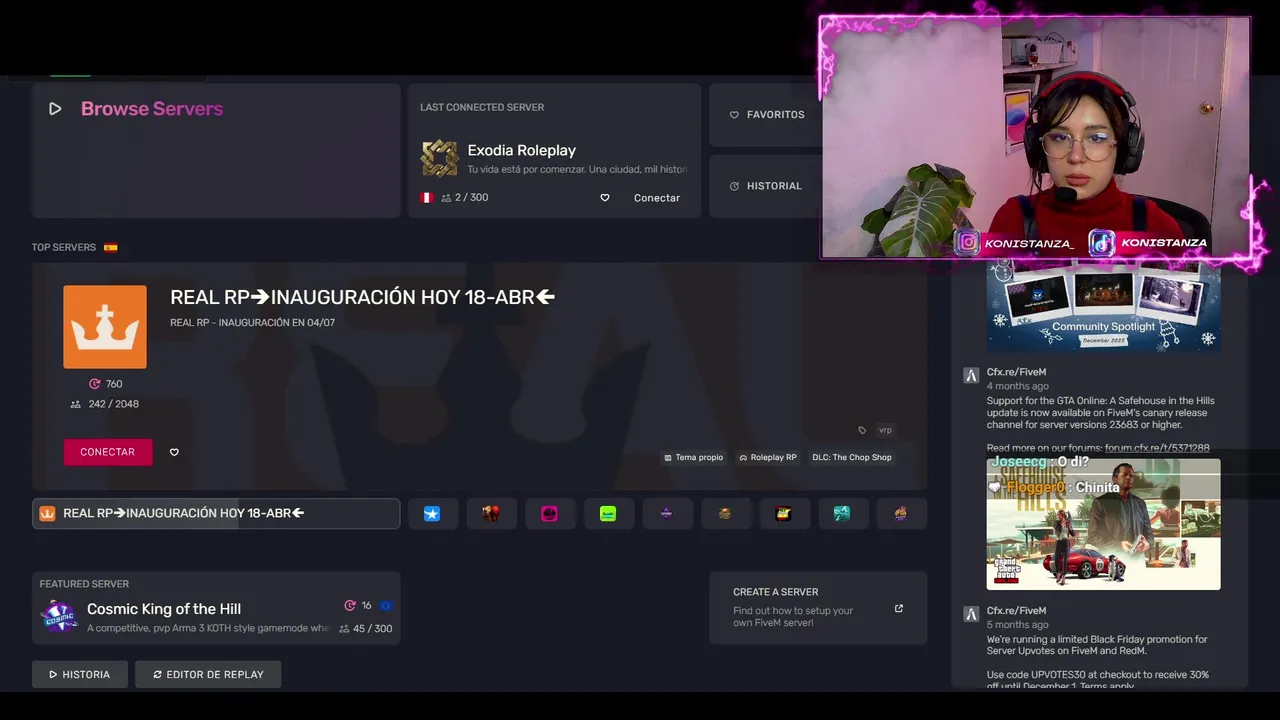The width and height of the screenshot is (1280, 720).
Task: Click the orange crown REAL RP logo
Action: (x=105, y=327)
